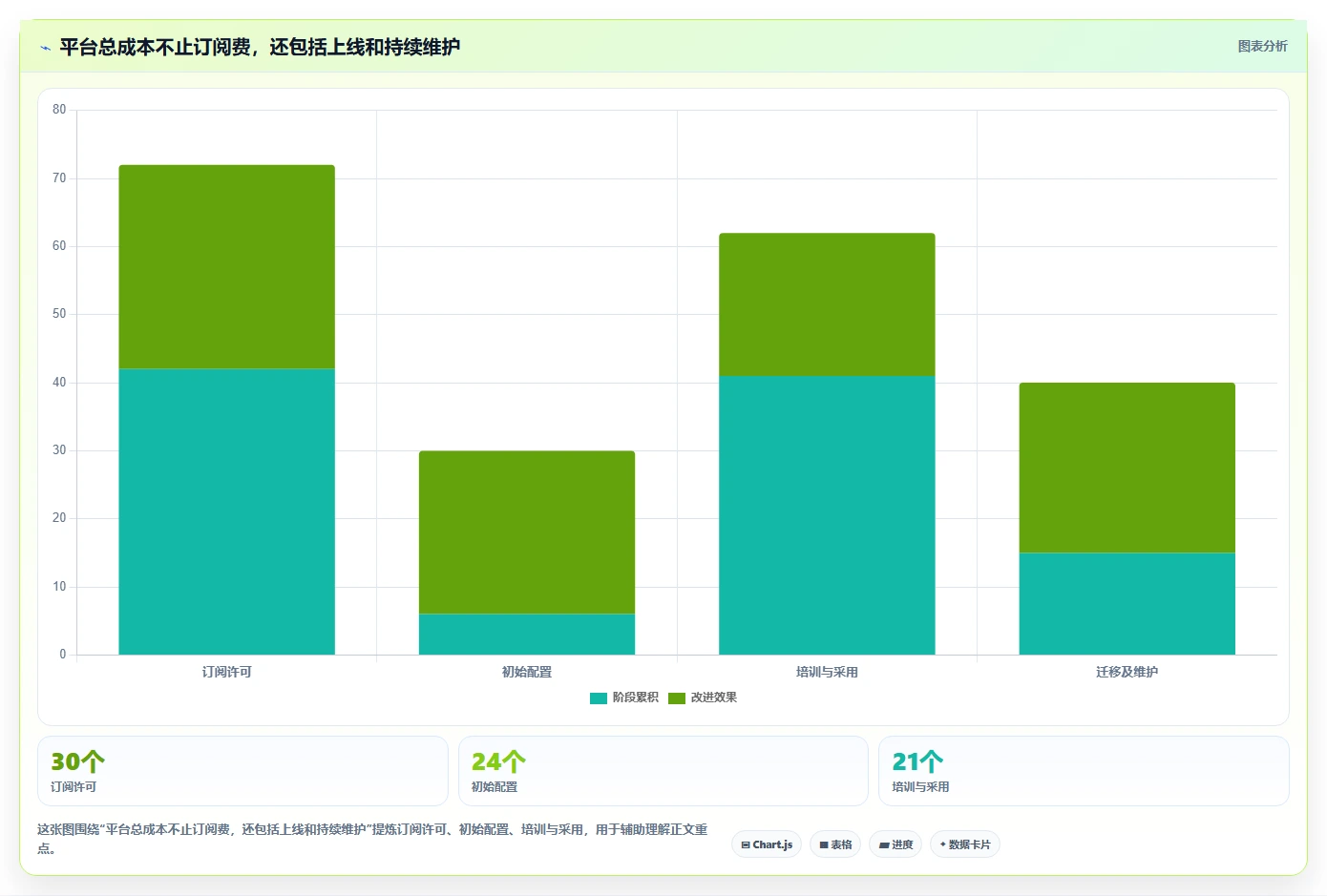Screen dimensions: 1327x896
Task: Click the 数据卡片 tag chip
Action: 965,844
